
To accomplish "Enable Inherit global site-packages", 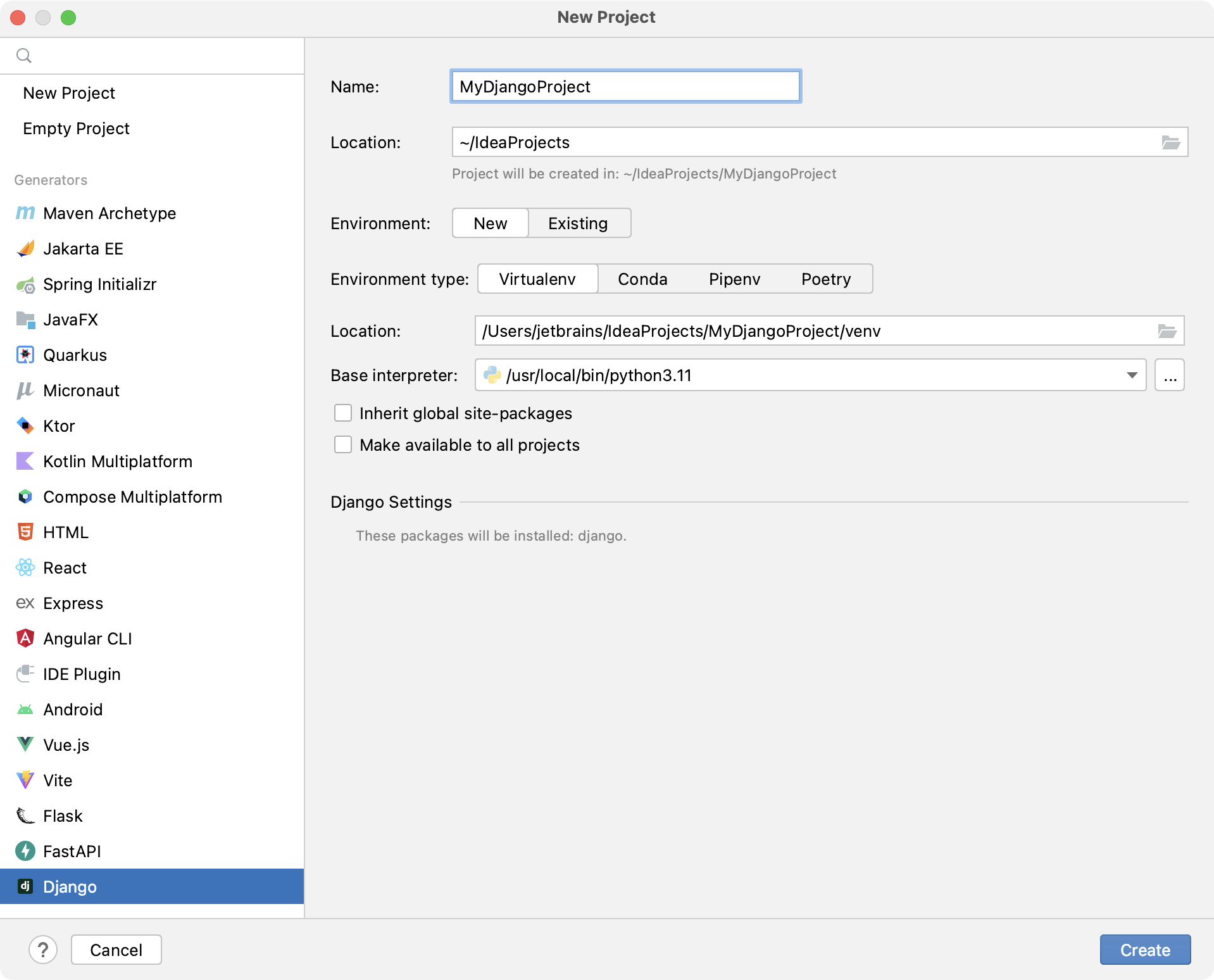I will coord(343,413).
